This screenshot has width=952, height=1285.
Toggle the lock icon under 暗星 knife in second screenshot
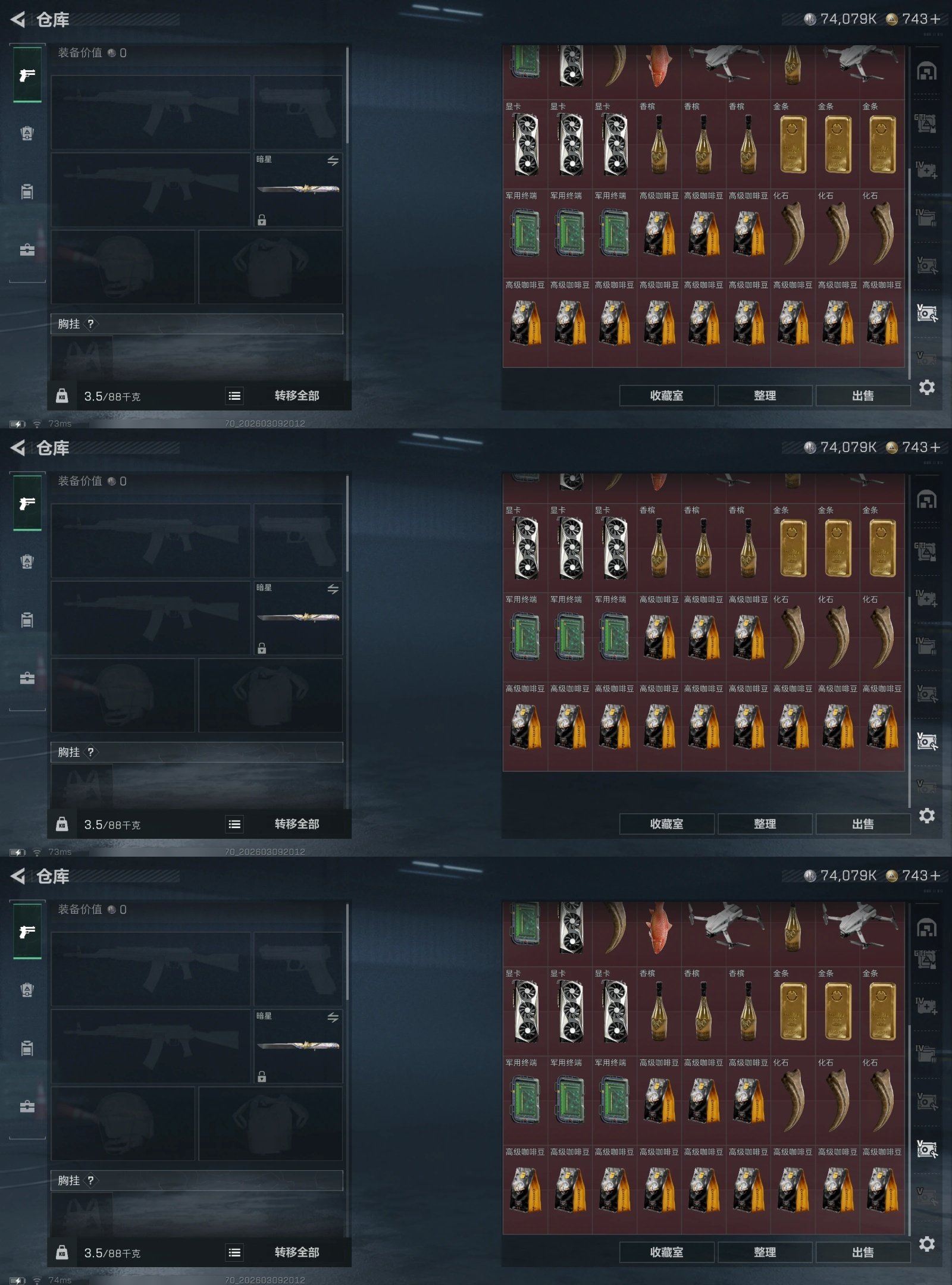pyautogui.click(x=262, y=648)
